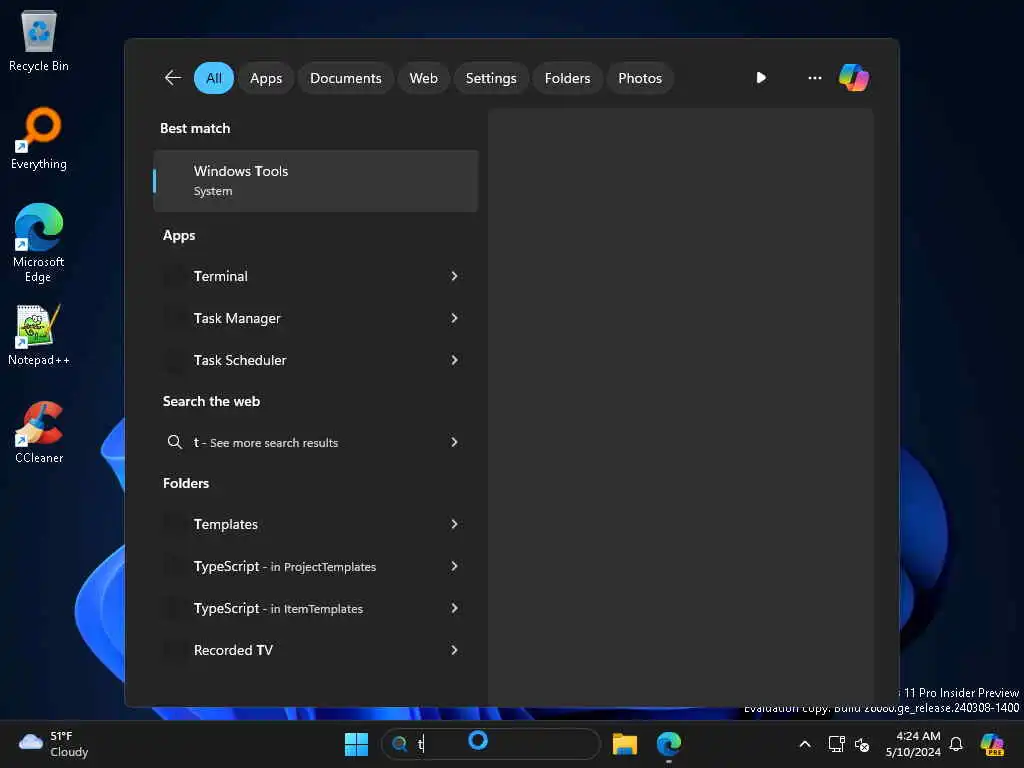The image size is (1024, 768).
Task: Open Copilot icon in search panel
Action: pos(854,78)
